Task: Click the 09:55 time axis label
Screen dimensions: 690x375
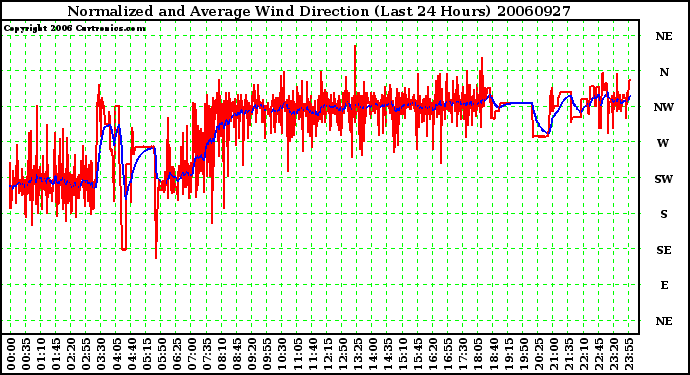Action: click(267, 354)
